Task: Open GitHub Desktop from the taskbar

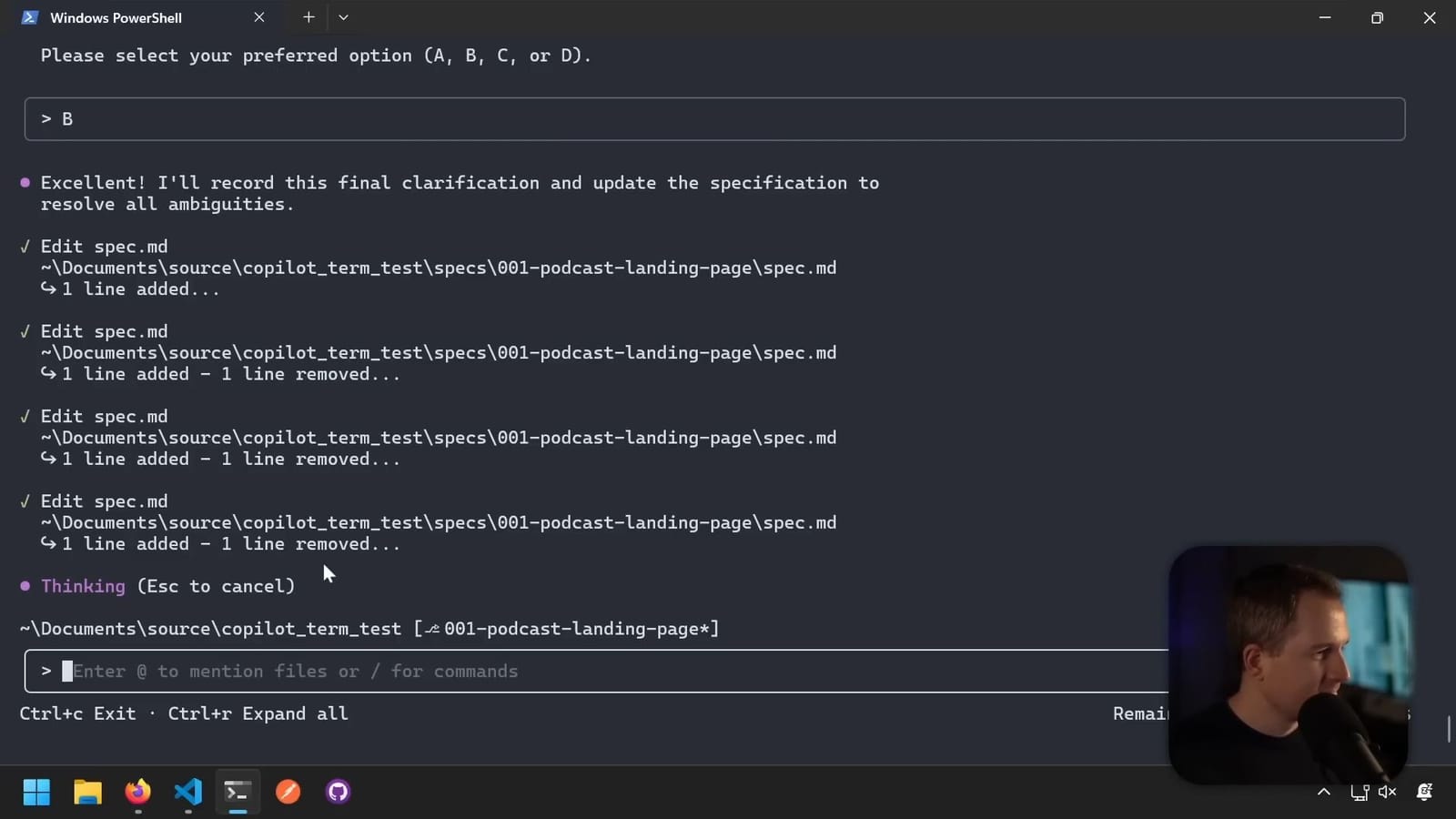Action: (337, 792)
